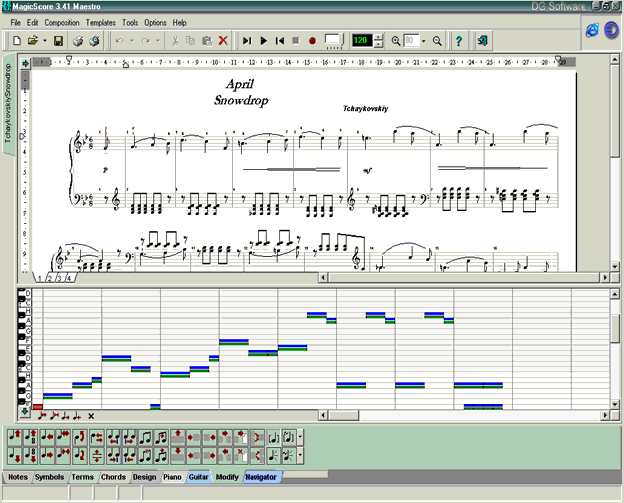Viewport: 624px width, 503px height.
Task: Switch to the Guitar tab
Action: pos(198,477)
